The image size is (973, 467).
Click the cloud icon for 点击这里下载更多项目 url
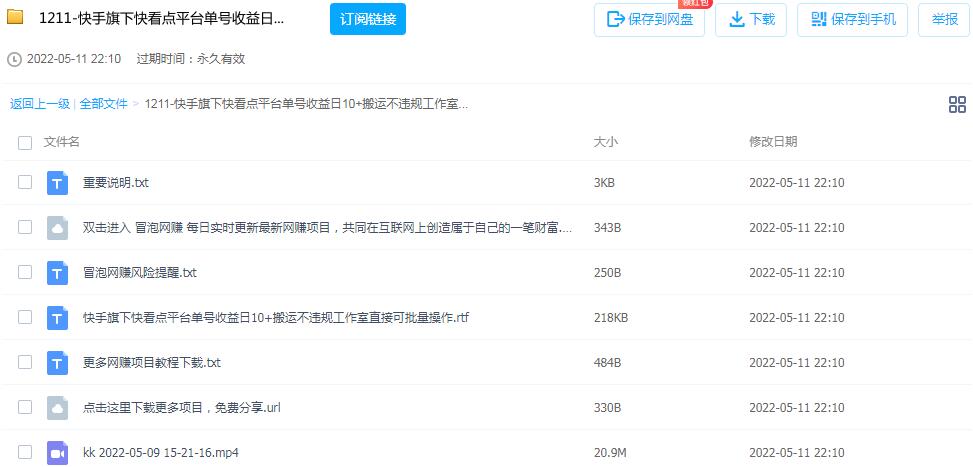(x=57, y=408)
